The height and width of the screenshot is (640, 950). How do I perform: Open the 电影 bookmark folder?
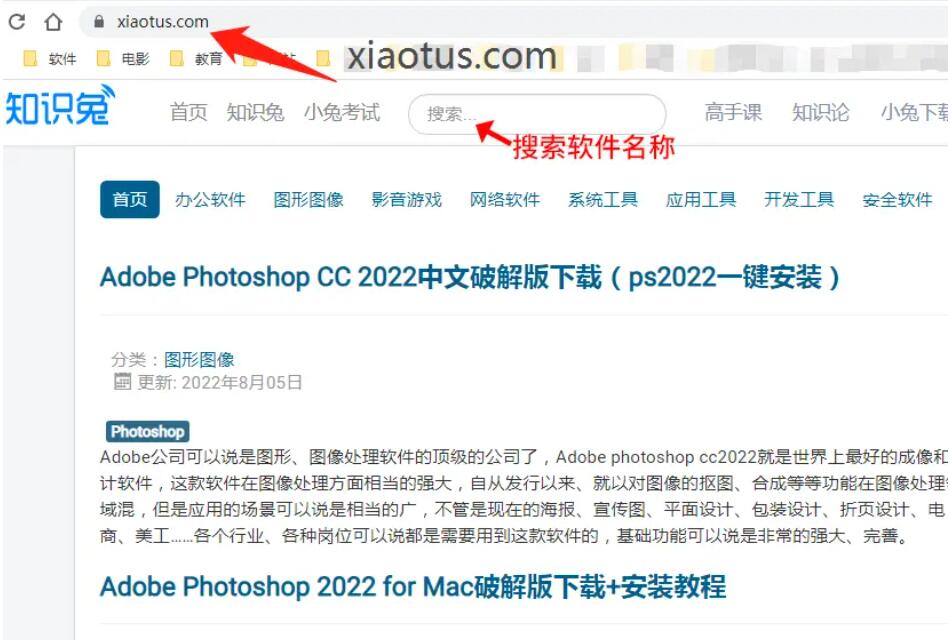123,59
